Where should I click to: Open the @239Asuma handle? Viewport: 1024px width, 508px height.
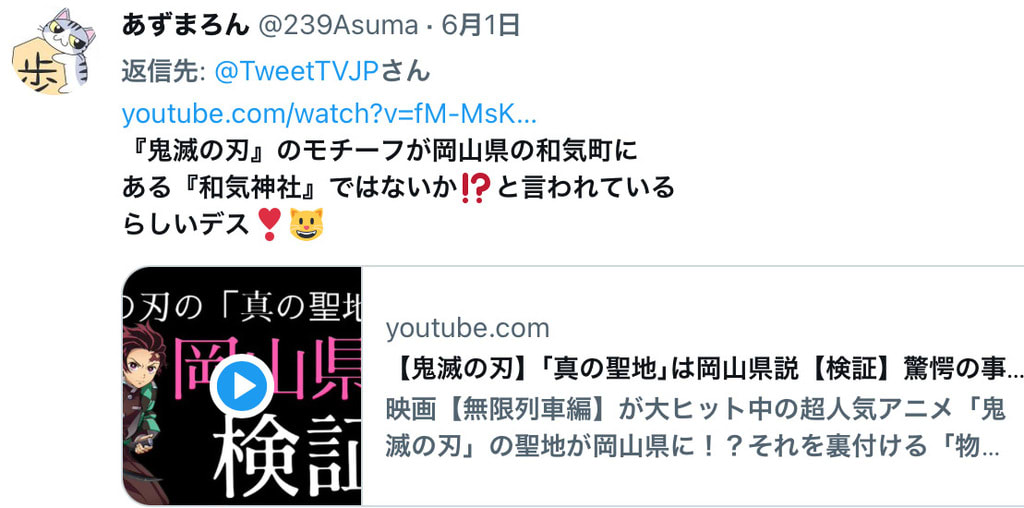[338, 25]
